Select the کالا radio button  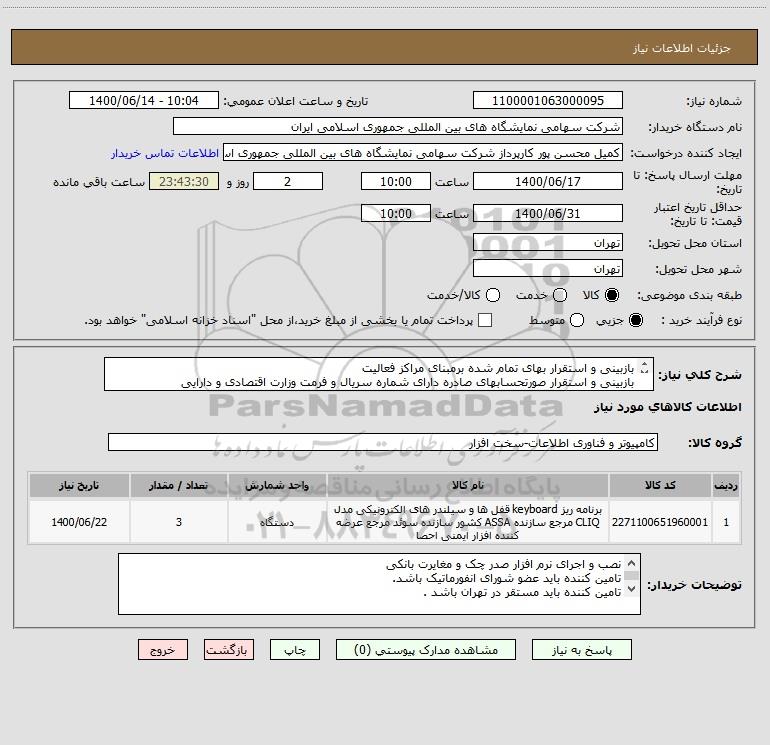coord(612,295)
